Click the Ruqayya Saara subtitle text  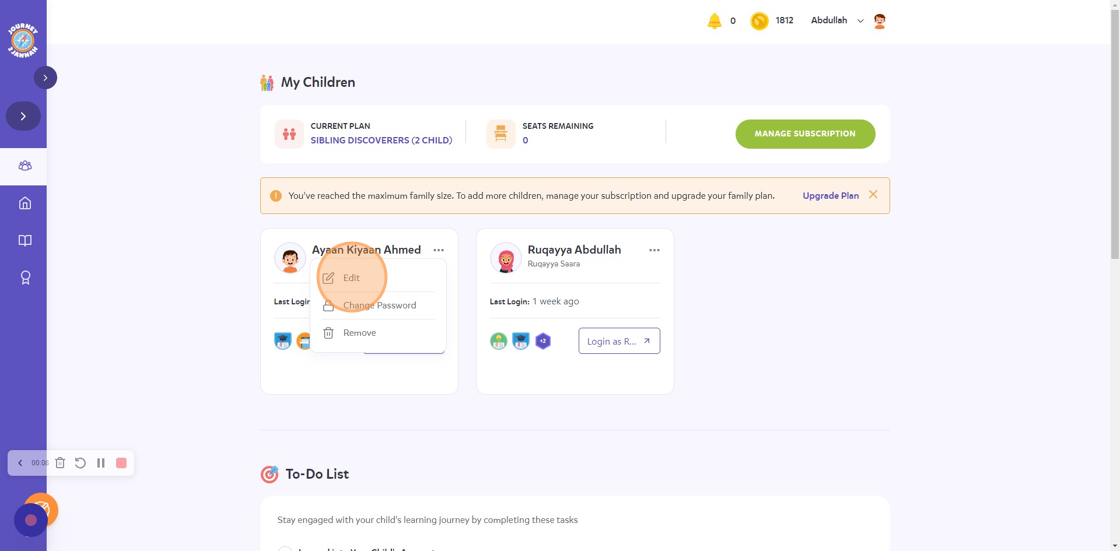[x=554, y=264]
